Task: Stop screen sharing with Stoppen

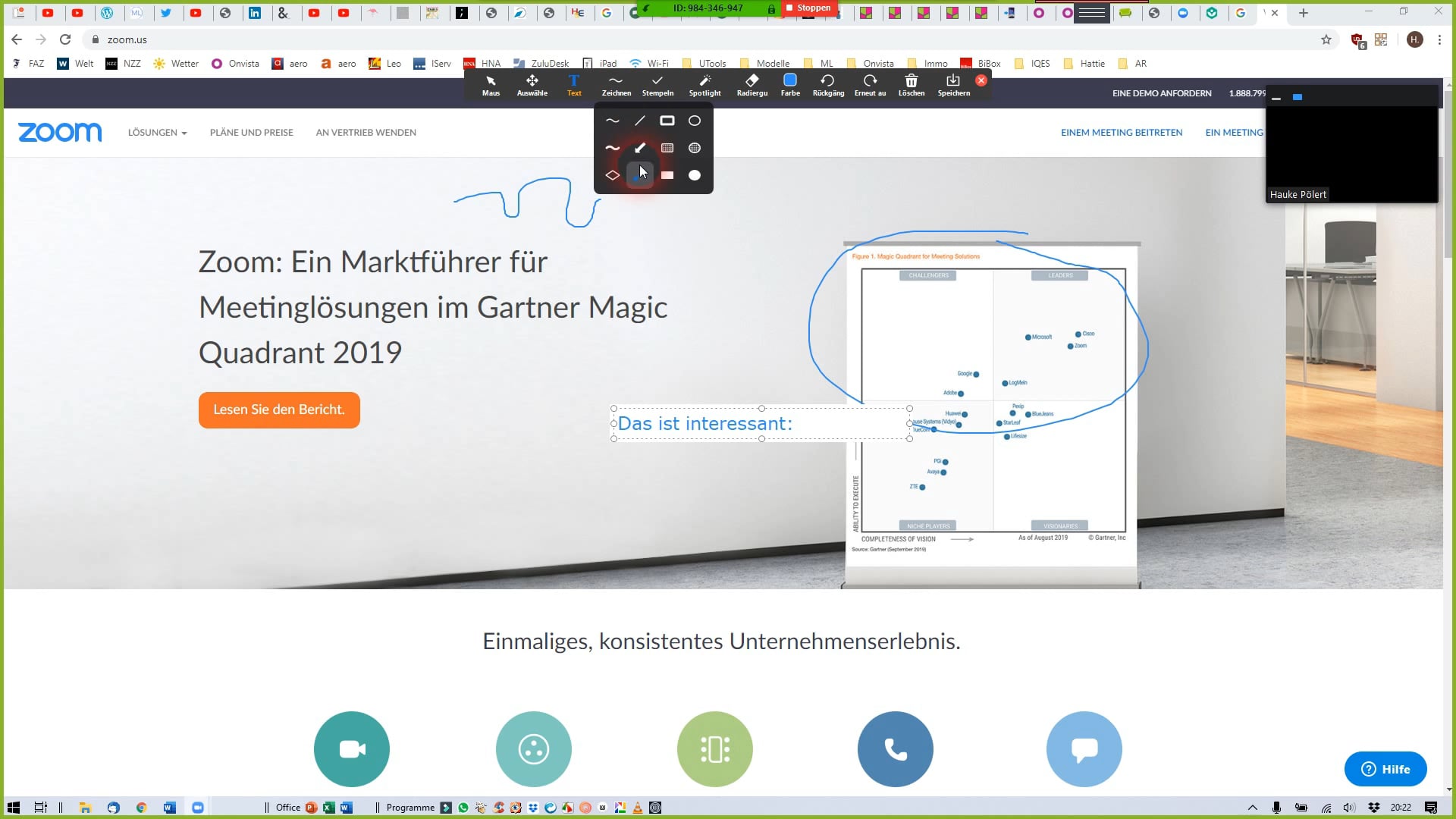Action: [x=808, y=8]
